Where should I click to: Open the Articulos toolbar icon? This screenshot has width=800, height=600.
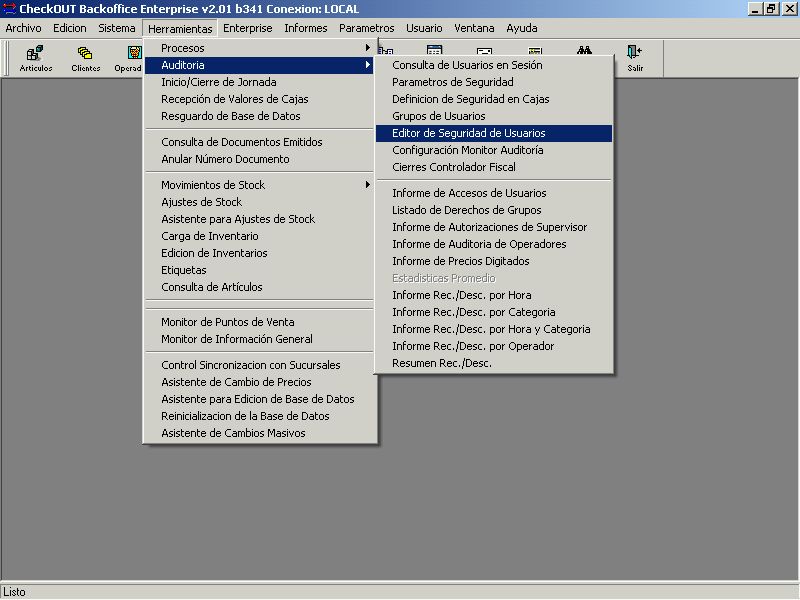point(36,58)
